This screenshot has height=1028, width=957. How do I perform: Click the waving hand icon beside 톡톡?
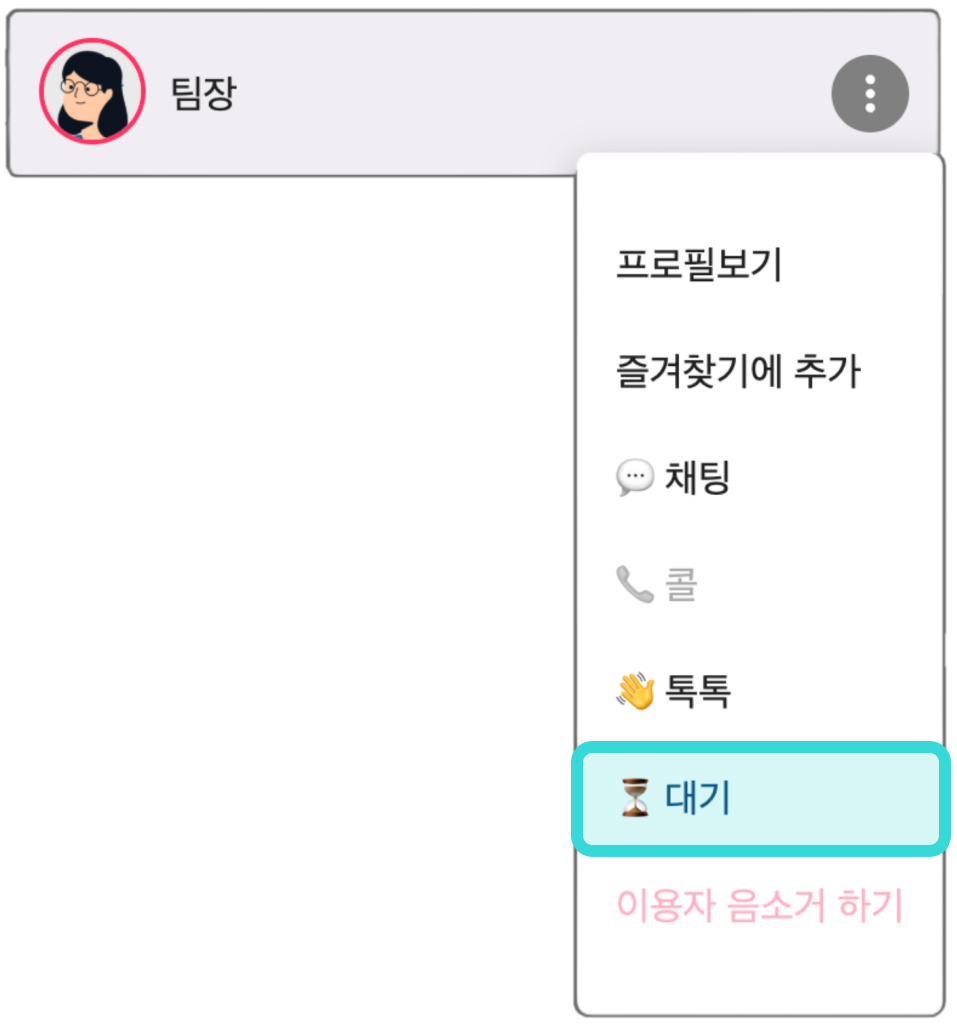coord(634,688)
